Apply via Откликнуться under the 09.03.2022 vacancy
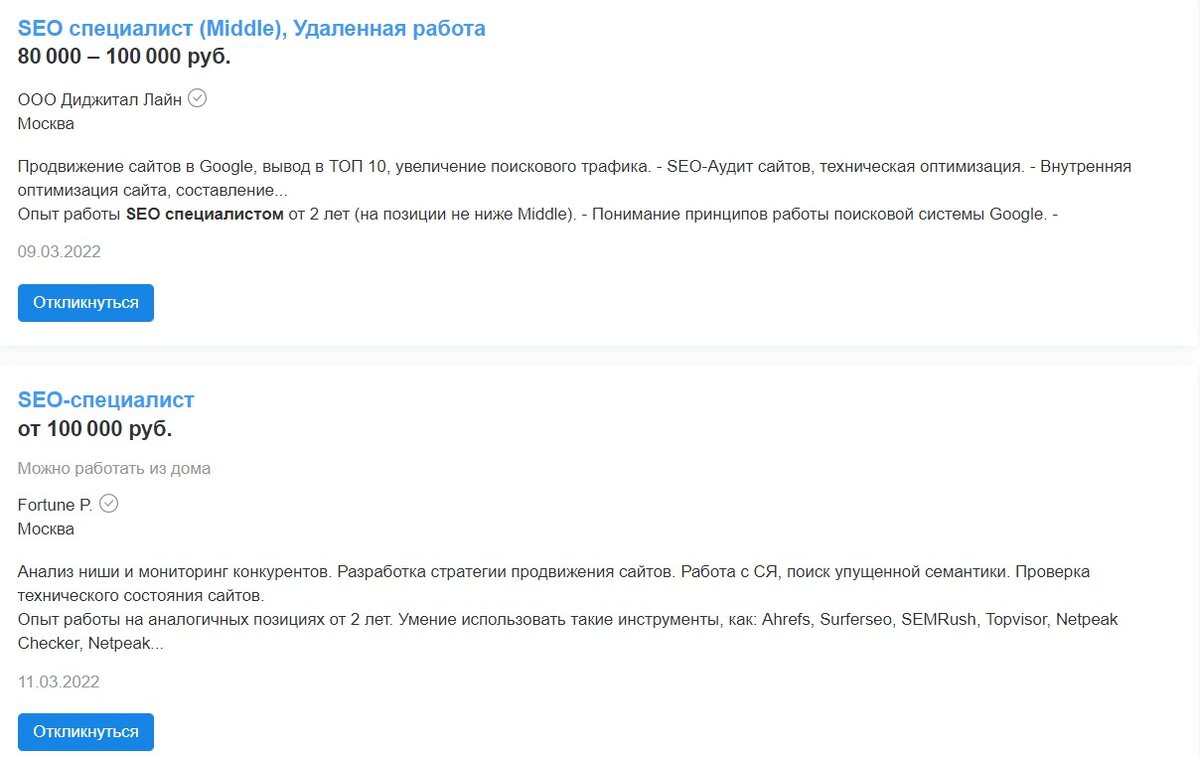Viewport: 1200px width, 758px height. [86, 303]
